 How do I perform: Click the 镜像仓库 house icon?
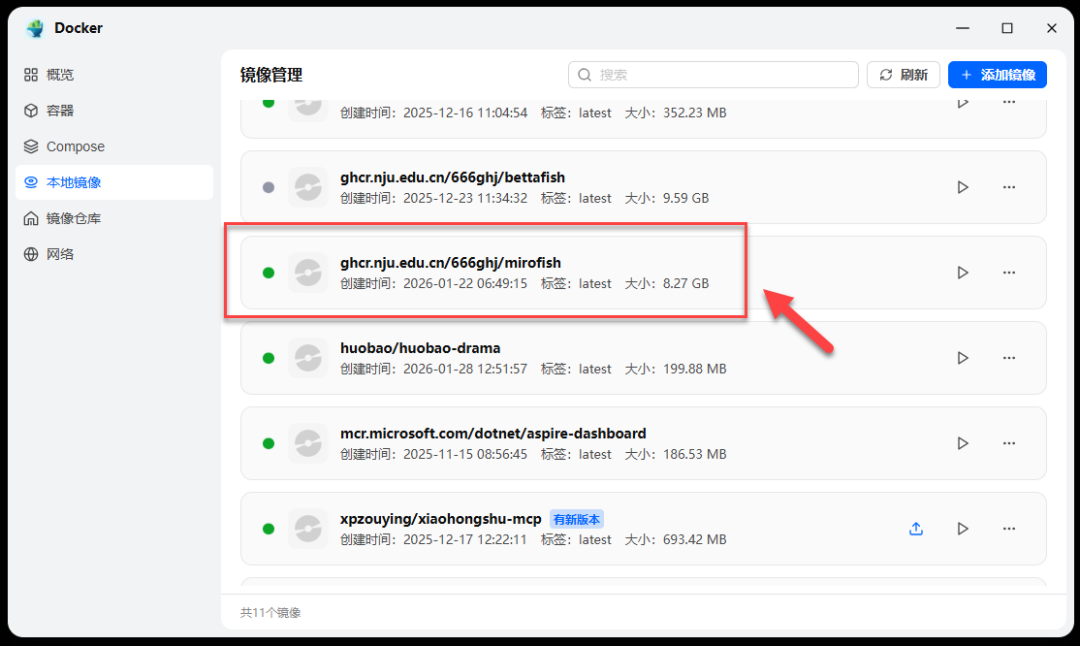click(x=31, y=218)
